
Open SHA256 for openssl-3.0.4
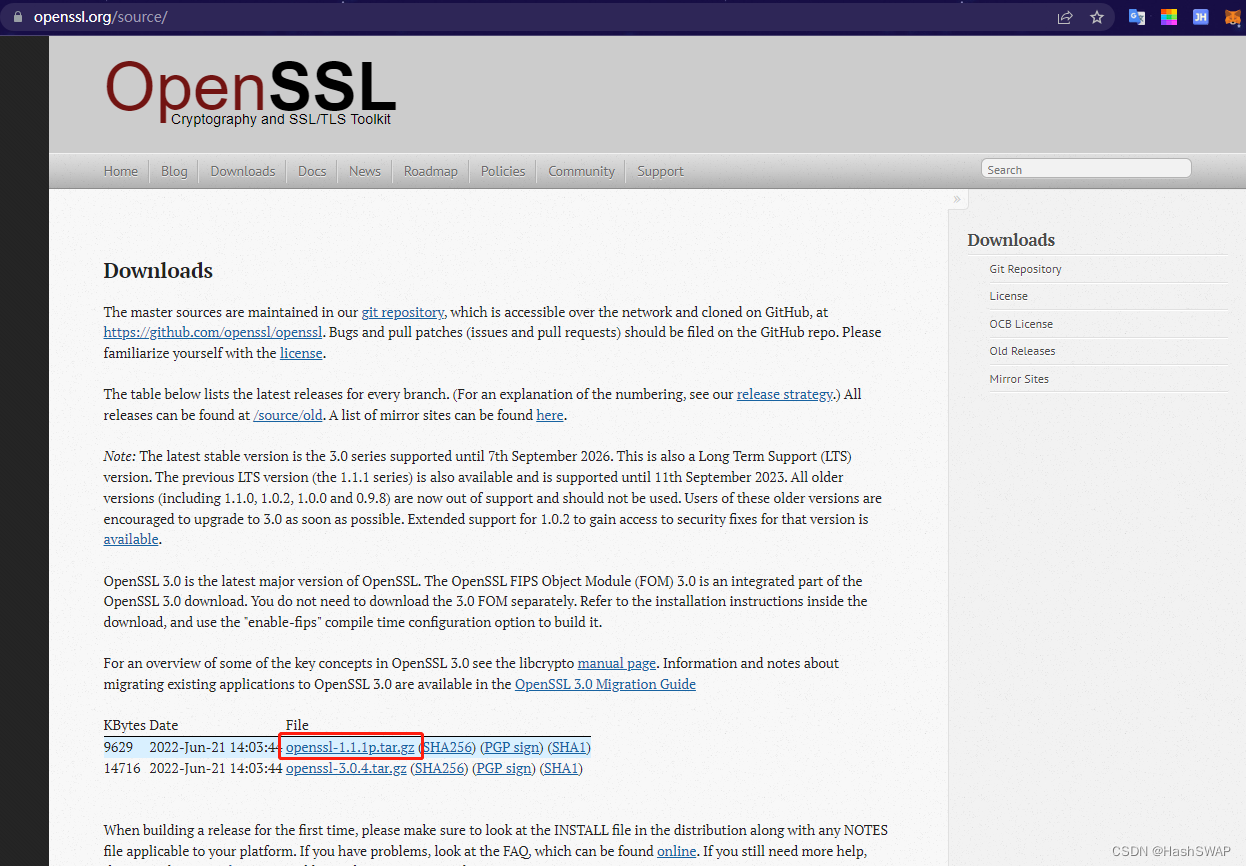tap(440, 769)
